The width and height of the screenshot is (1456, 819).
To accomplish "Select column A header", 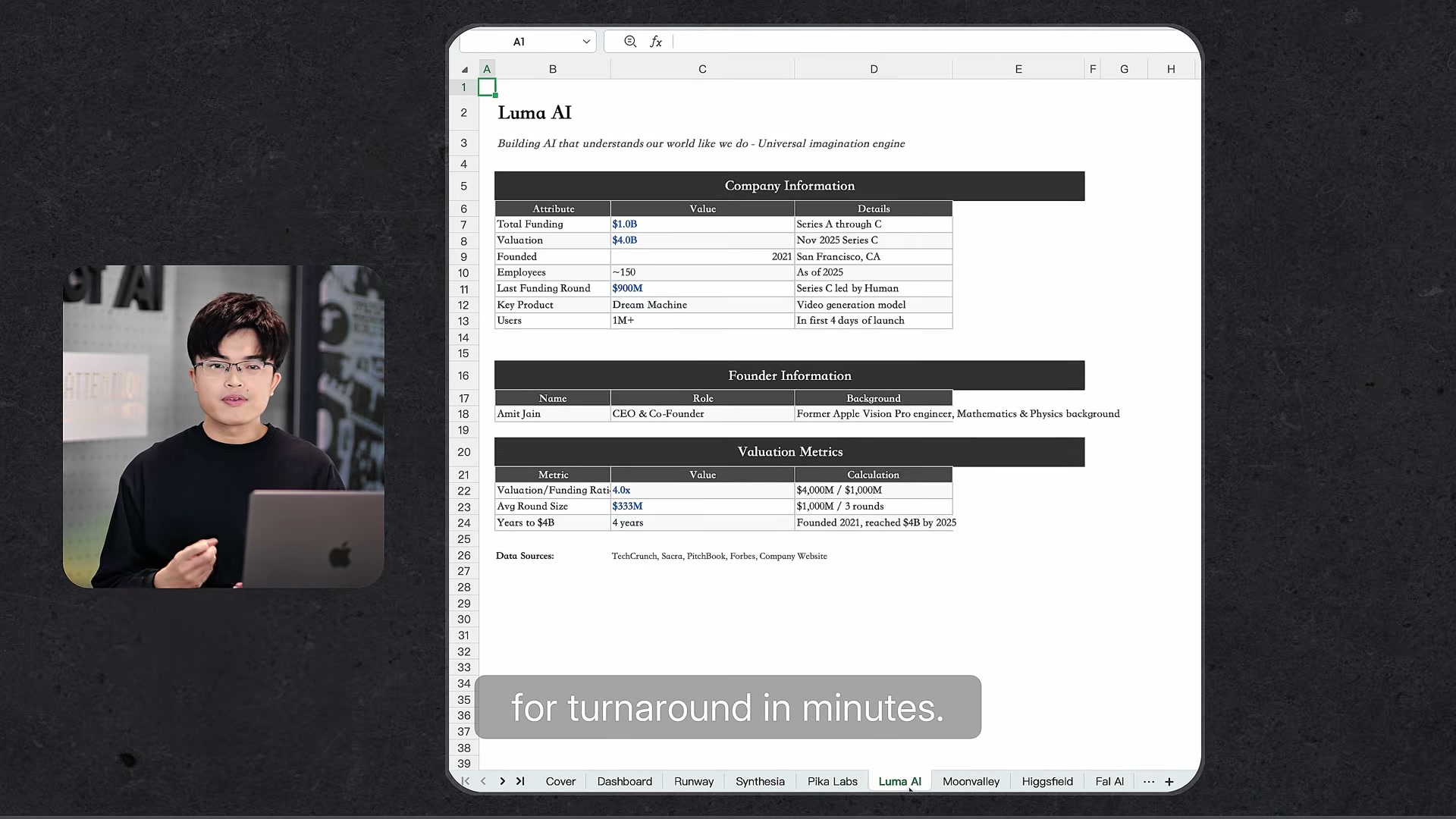I will click(x=487, y=69).
